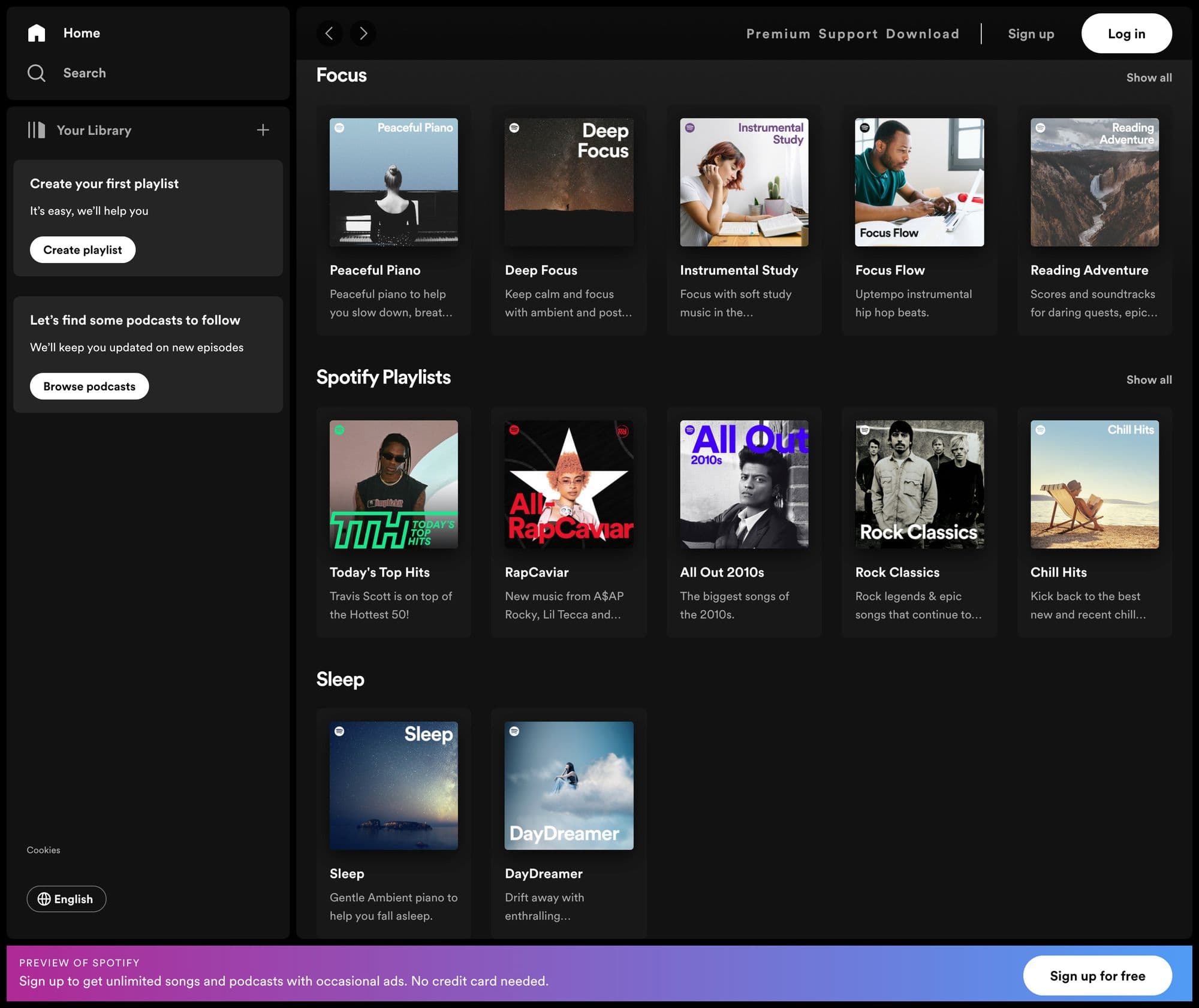Open the English language selector
The height and width of the screenshot is (1008, 1199).
tap(66, 899)
